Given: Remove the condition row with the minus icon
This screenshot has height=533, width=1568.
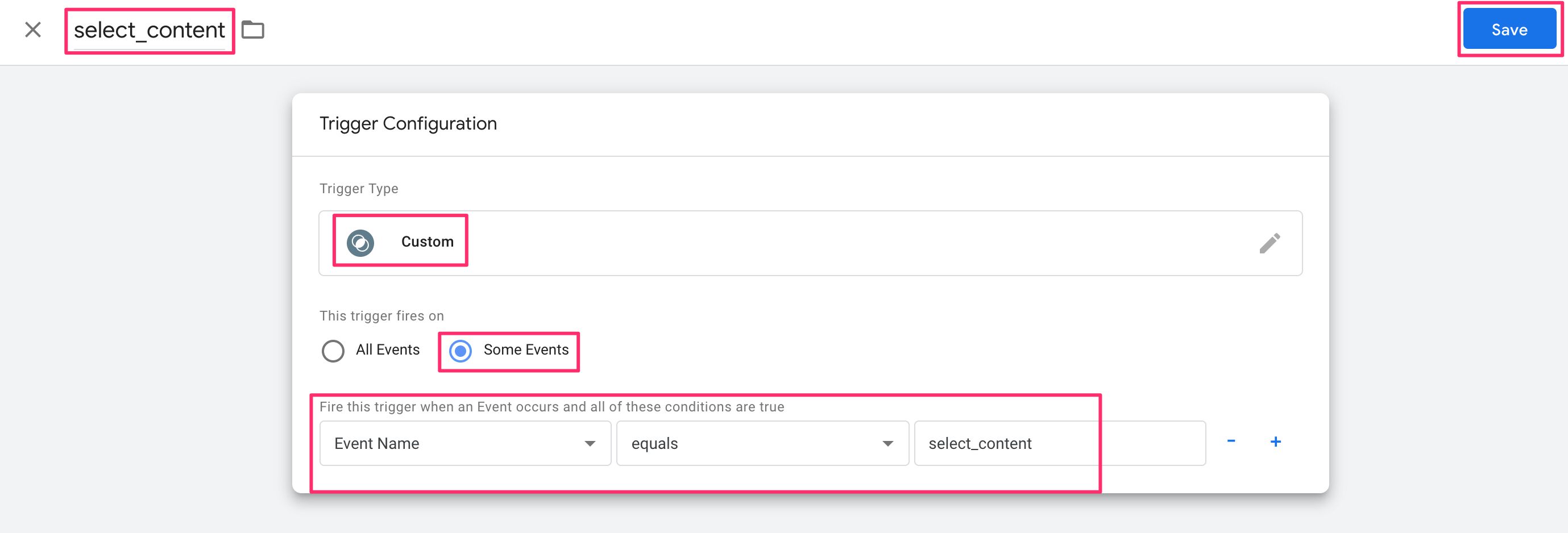Looking at the screenshot, I should (x=1231, y=441).
